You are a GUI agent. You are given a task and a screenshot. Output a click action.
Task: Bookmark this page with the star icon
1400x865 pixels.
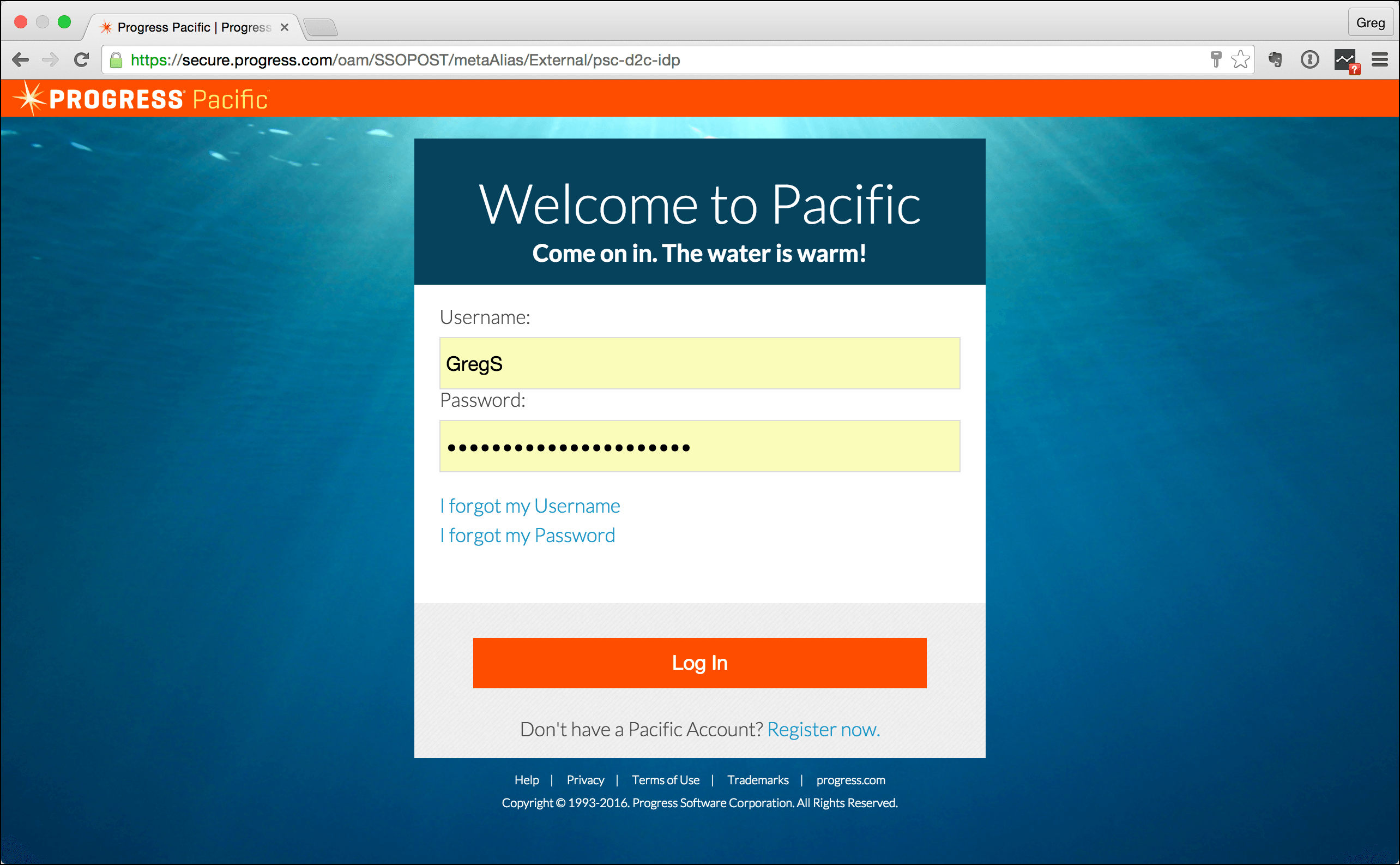pyautogui.click(x=1240, y=59)
